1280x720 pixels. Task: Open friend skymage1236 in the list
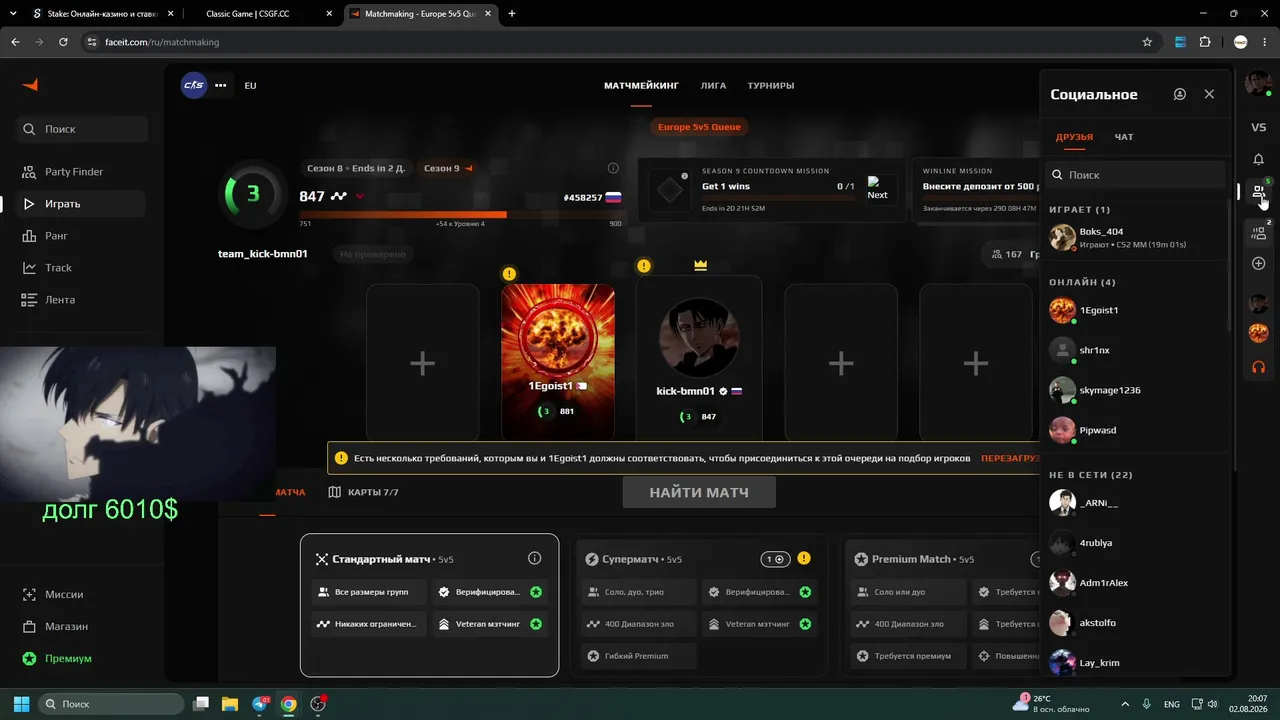1135,390
